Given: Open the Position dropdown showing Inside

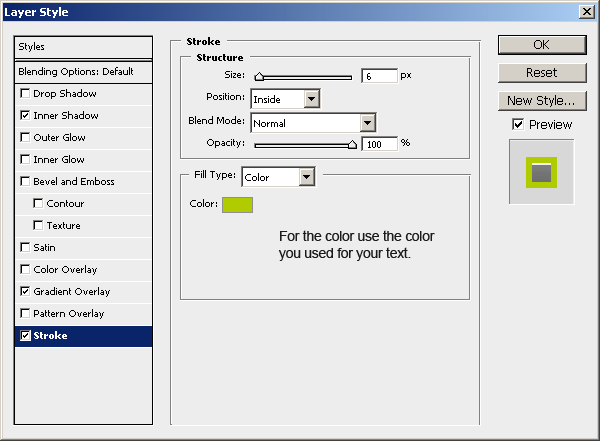Looking at the screenshot, I should (x=285, y=99).
